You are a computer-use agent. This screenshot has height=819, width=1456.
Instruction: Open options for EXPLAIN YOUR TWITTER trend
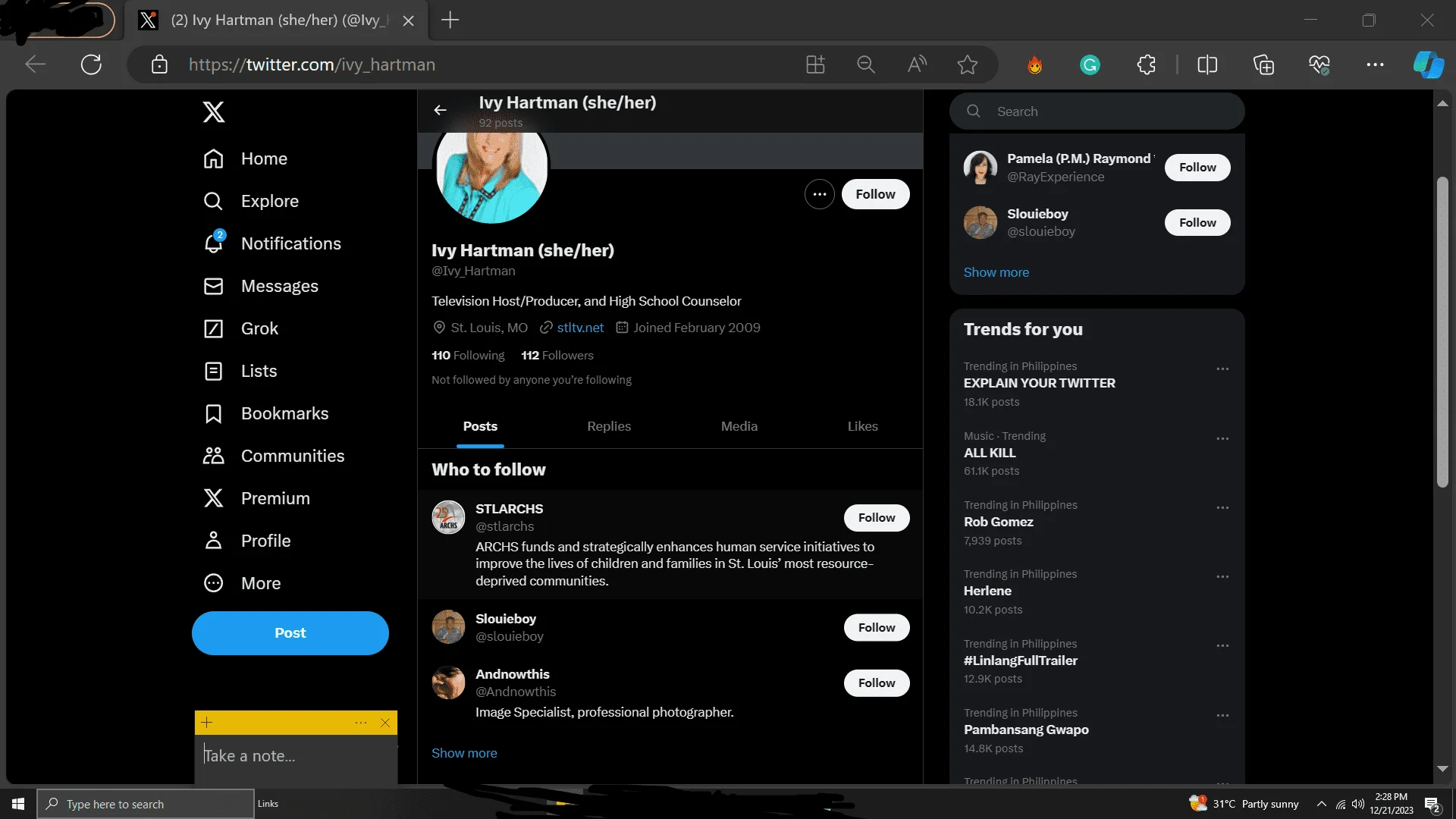point(1222,369)
